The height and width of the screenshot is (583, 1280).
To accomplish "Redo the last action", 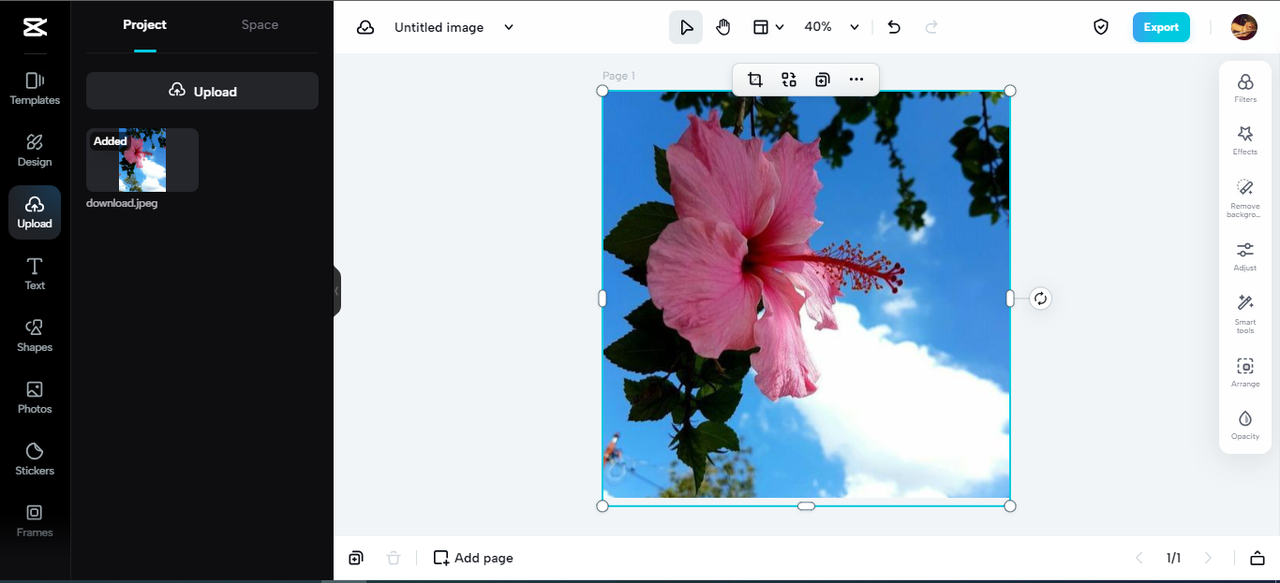I will [931, 27].
